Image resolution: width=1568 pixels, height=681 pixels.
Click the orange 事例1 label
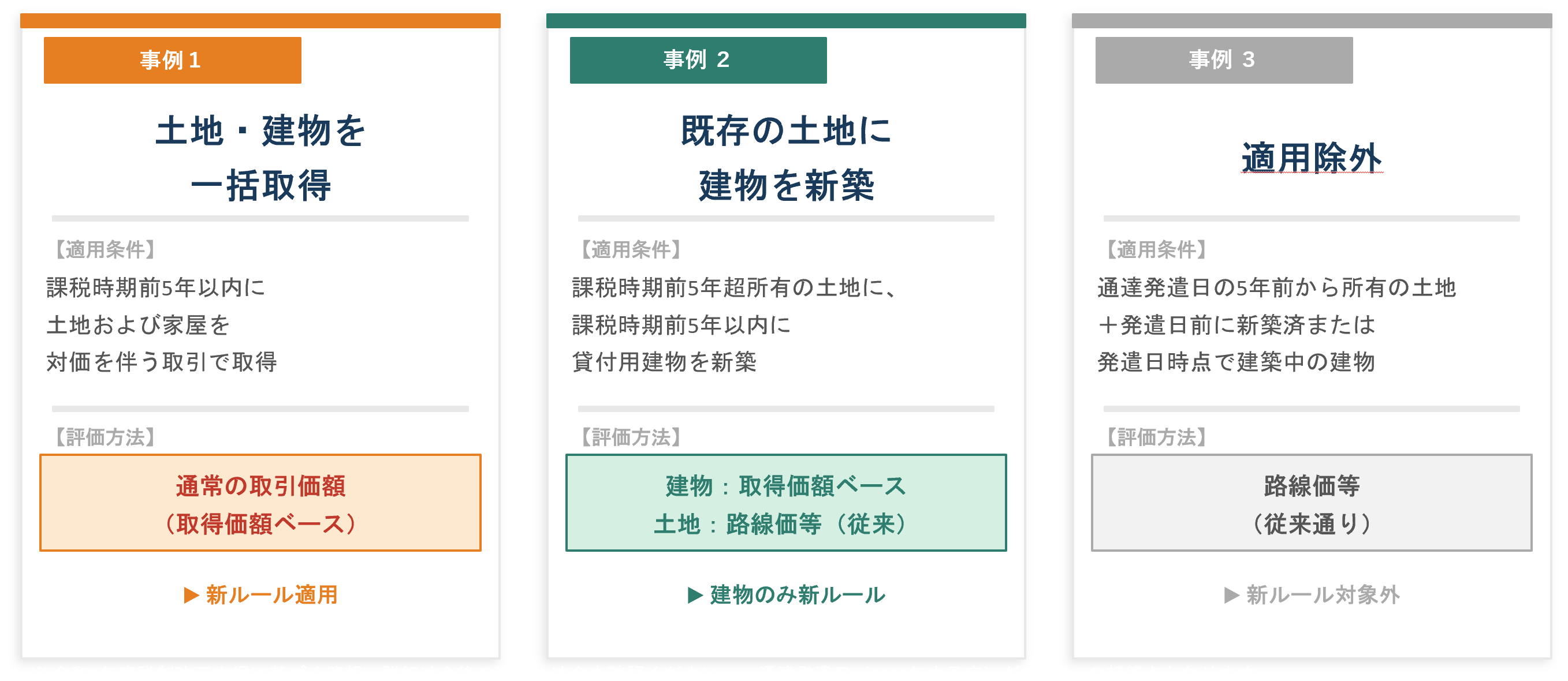click(172, 60)
